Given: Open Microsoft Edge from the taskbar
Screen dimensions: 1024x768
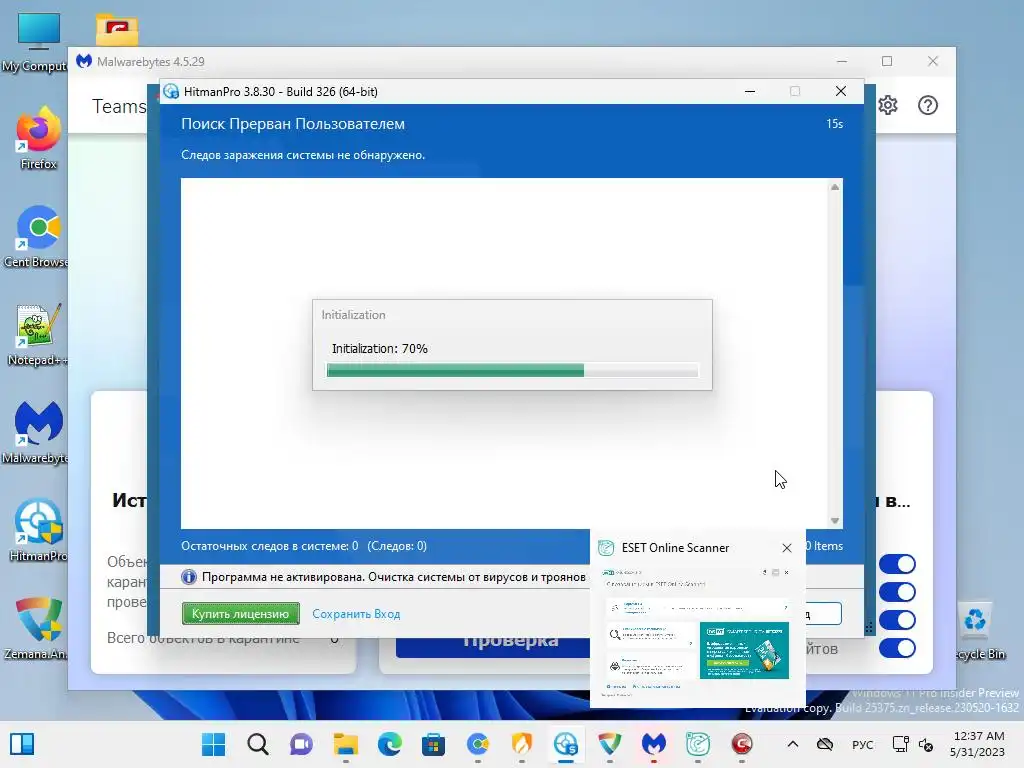Looking at the screenshot, I should [x=389, y=744].
